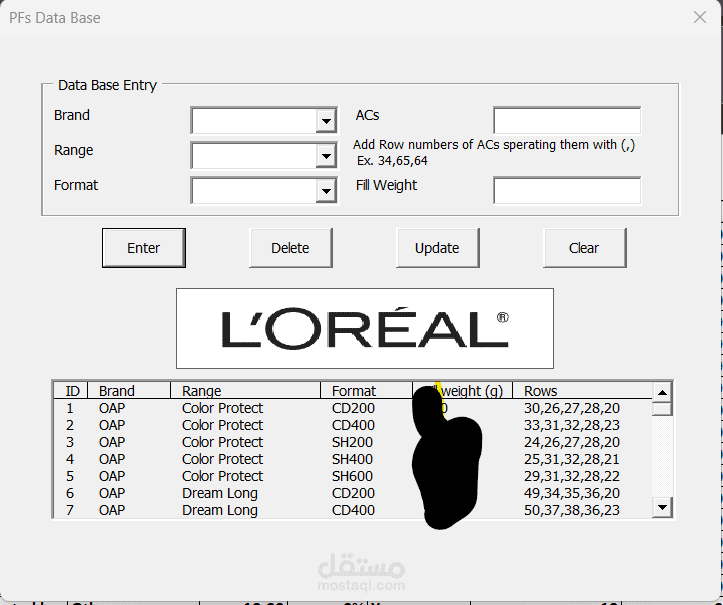Click the Clear button
The image size is (723, 605).
tap(584, 248)
